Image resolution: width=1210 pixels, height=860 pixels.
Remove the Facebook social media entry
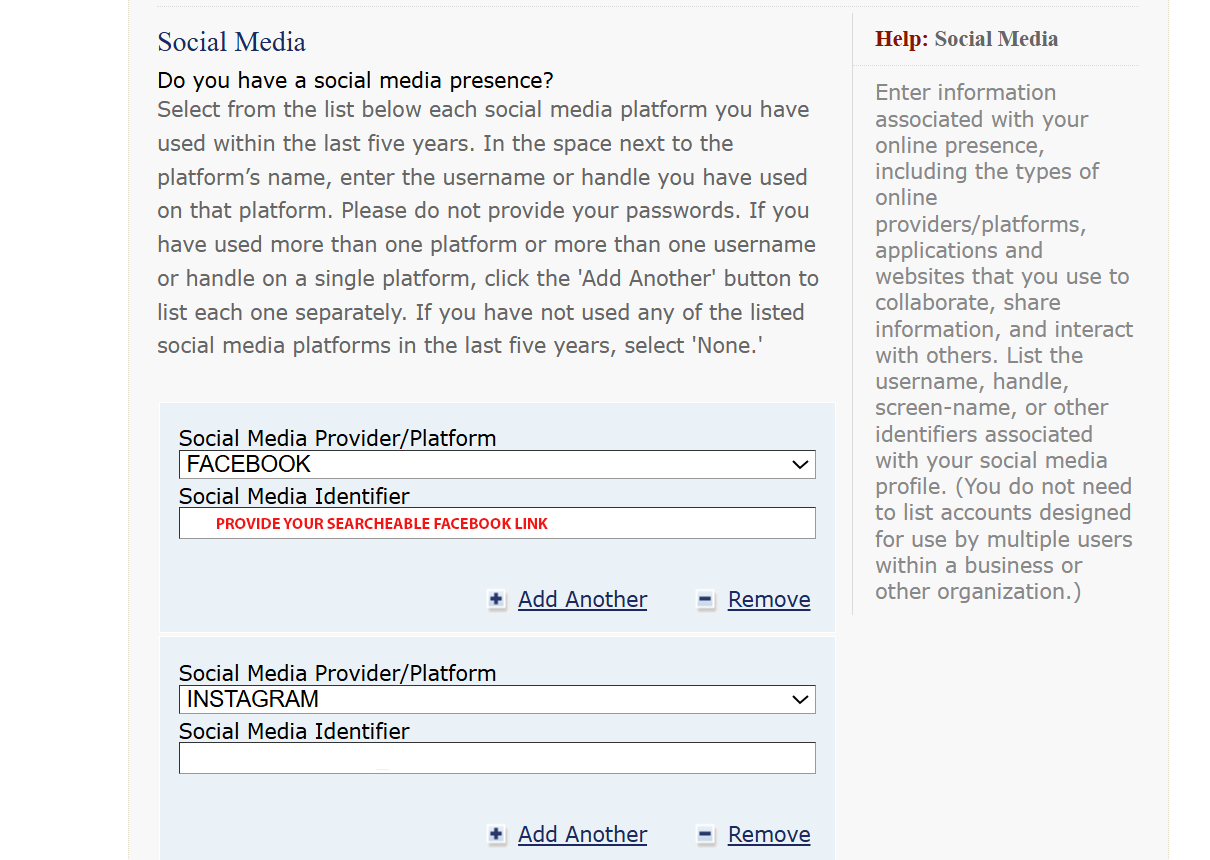coord(768,600)
